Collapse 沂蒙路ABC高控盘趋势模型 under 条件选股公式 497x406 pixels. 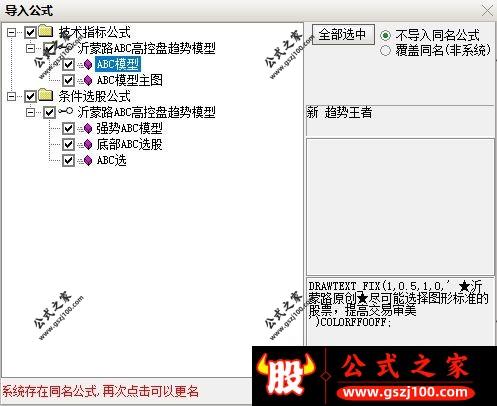[30, 112]
